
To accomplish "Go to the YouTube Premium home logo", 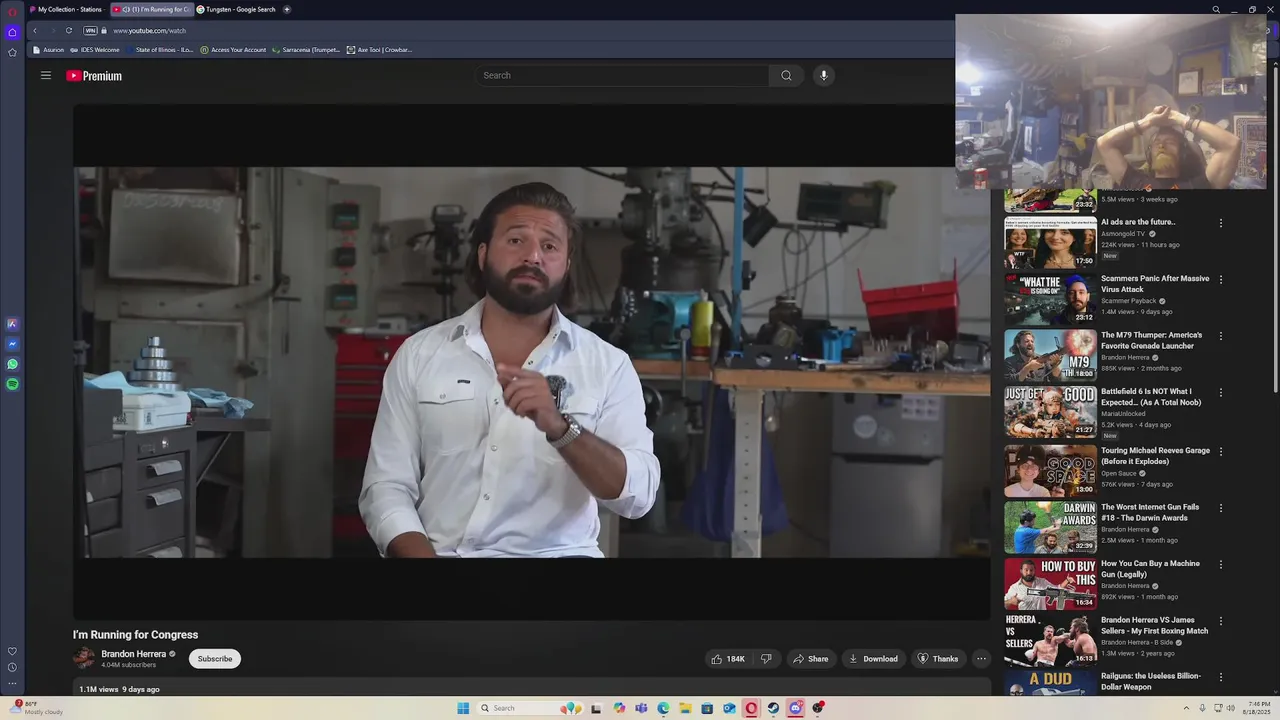I will tap(94, 76).
